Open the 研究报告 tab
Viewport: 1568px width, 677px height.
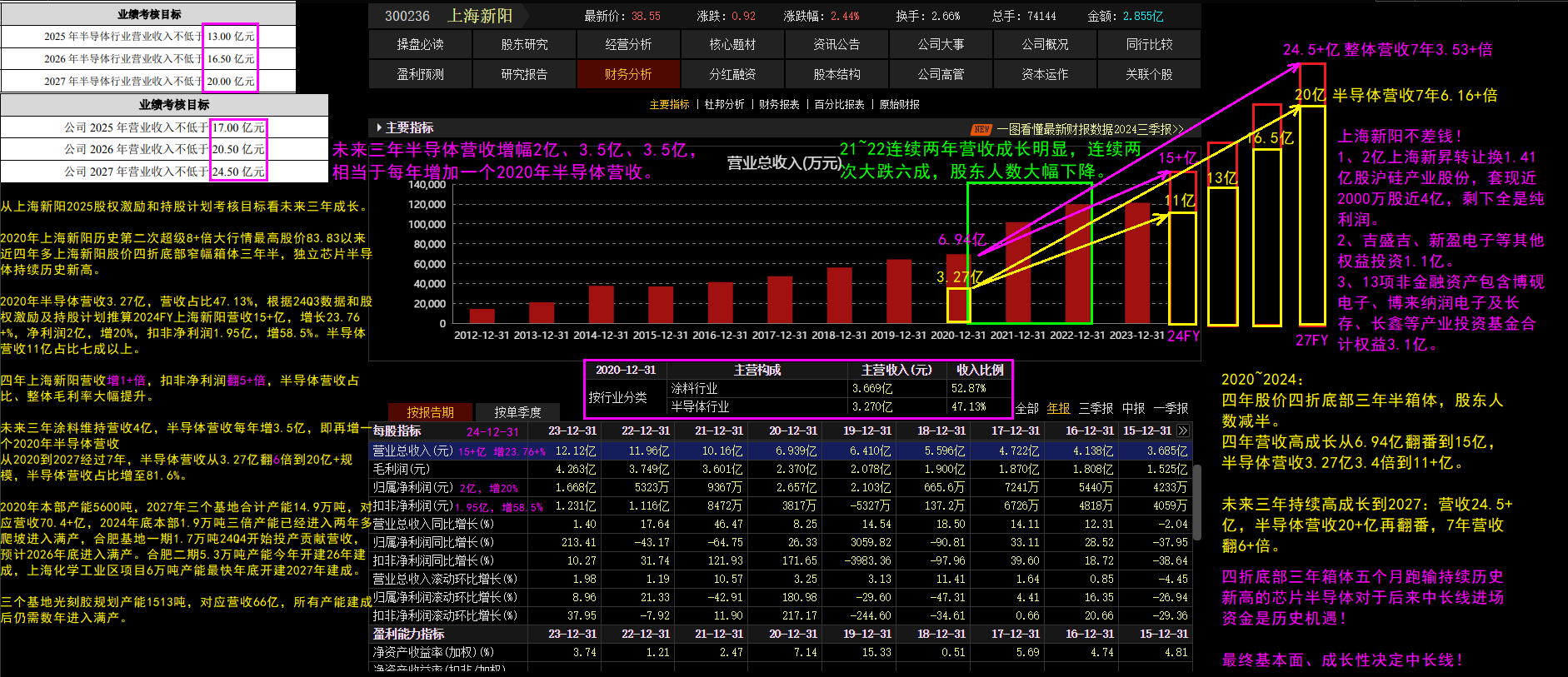[x=524, y=74]
